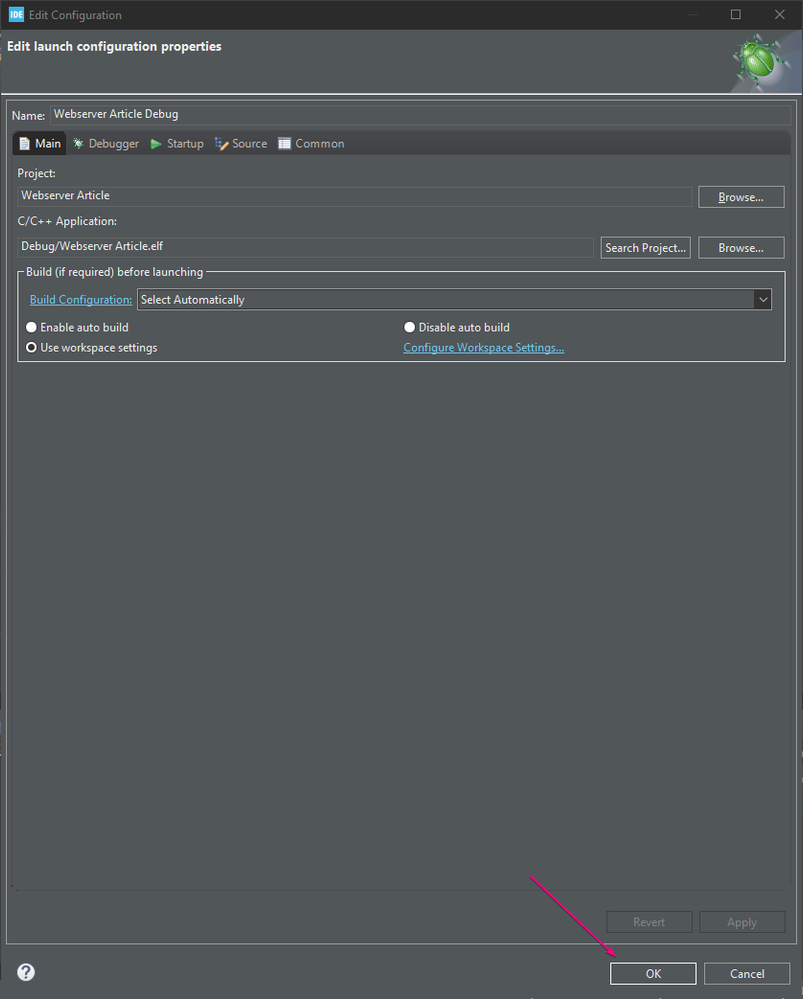Click the Main tab document icon
Viewport: 803px width, 999px height.
24,144
